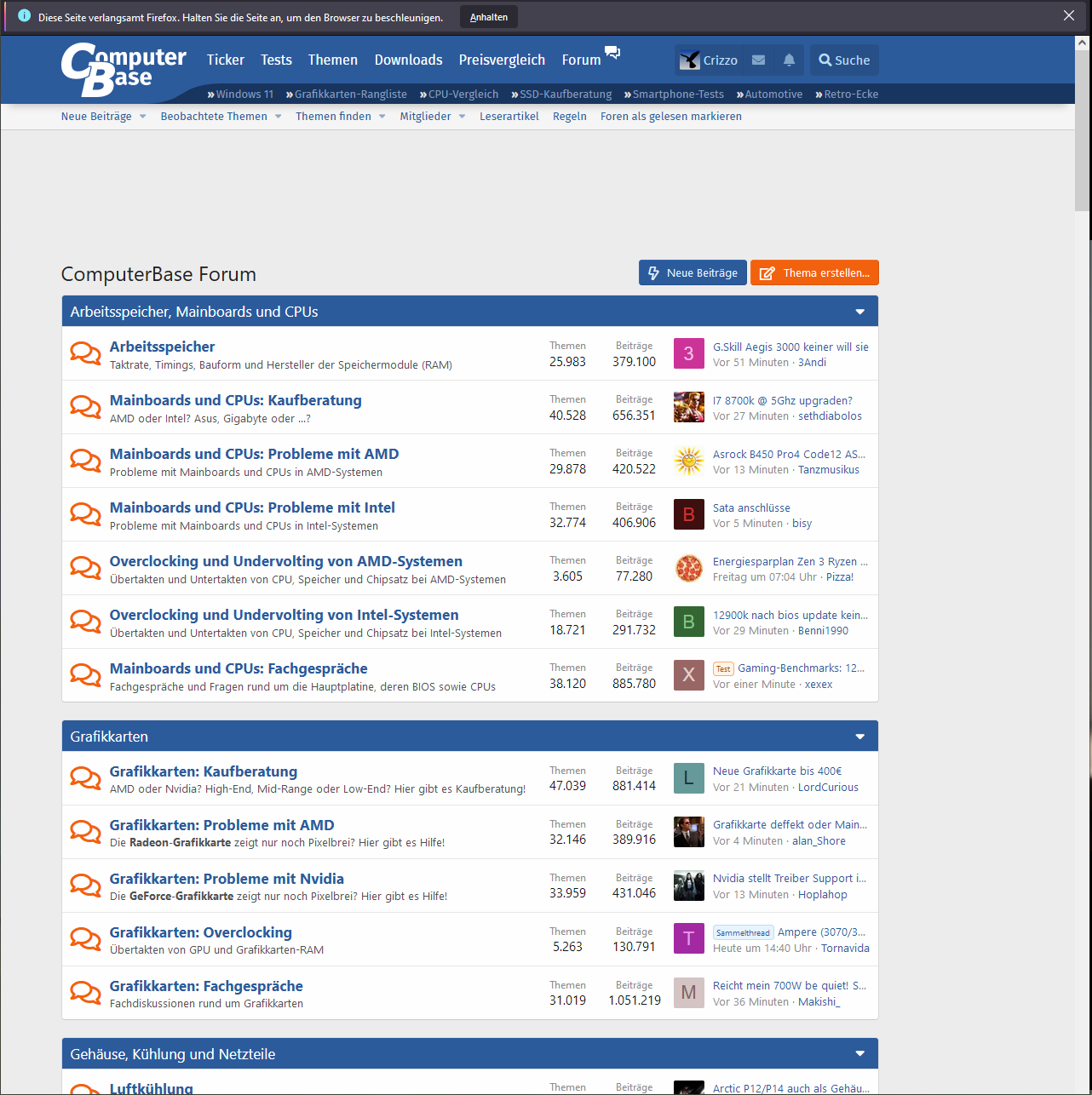Open the Beobachtete Themen dropdown

coord(278,117)
